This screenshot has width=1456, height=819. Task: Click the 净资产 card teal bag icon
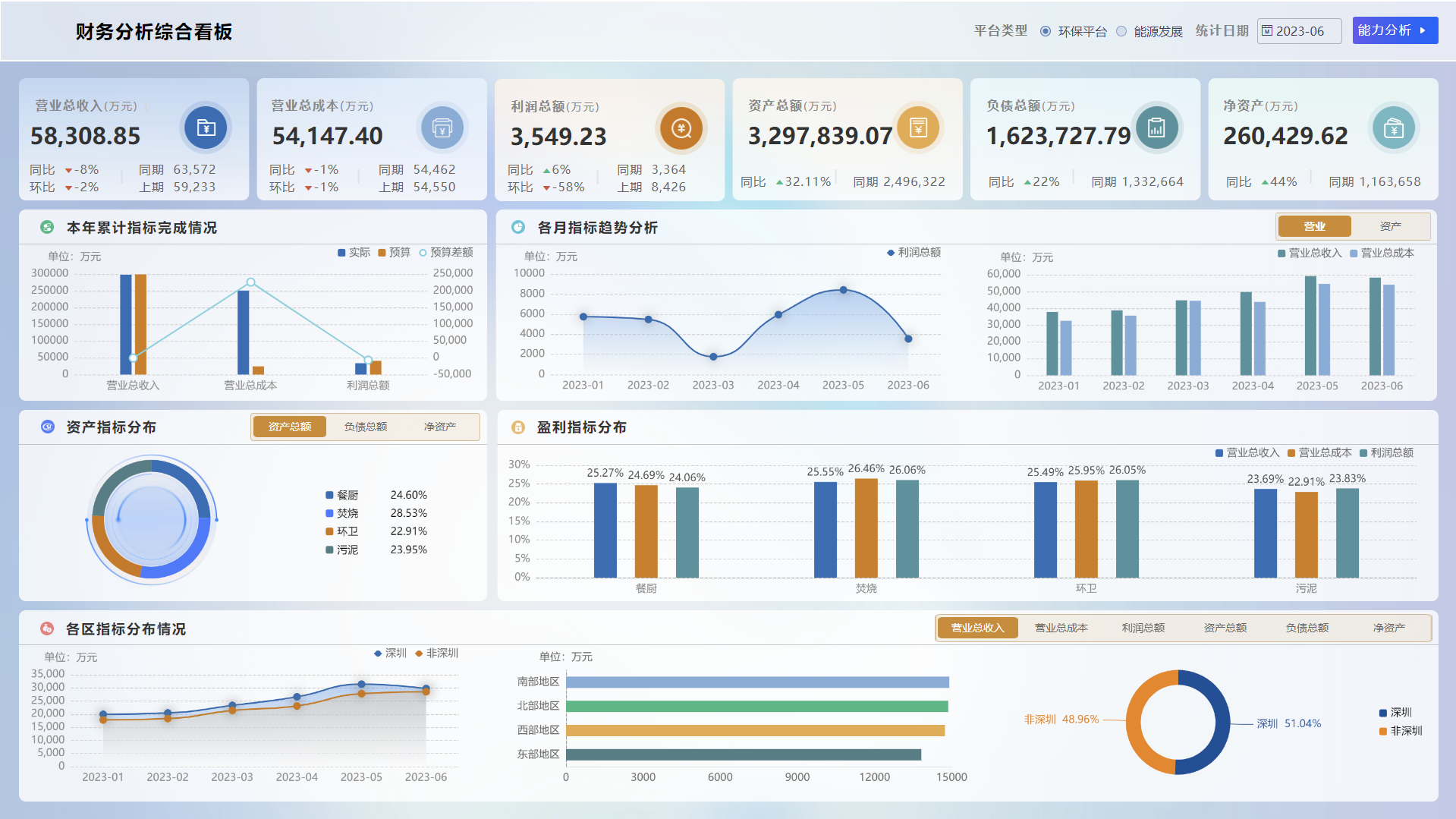pyautogui.click(x=1394, y=128)
